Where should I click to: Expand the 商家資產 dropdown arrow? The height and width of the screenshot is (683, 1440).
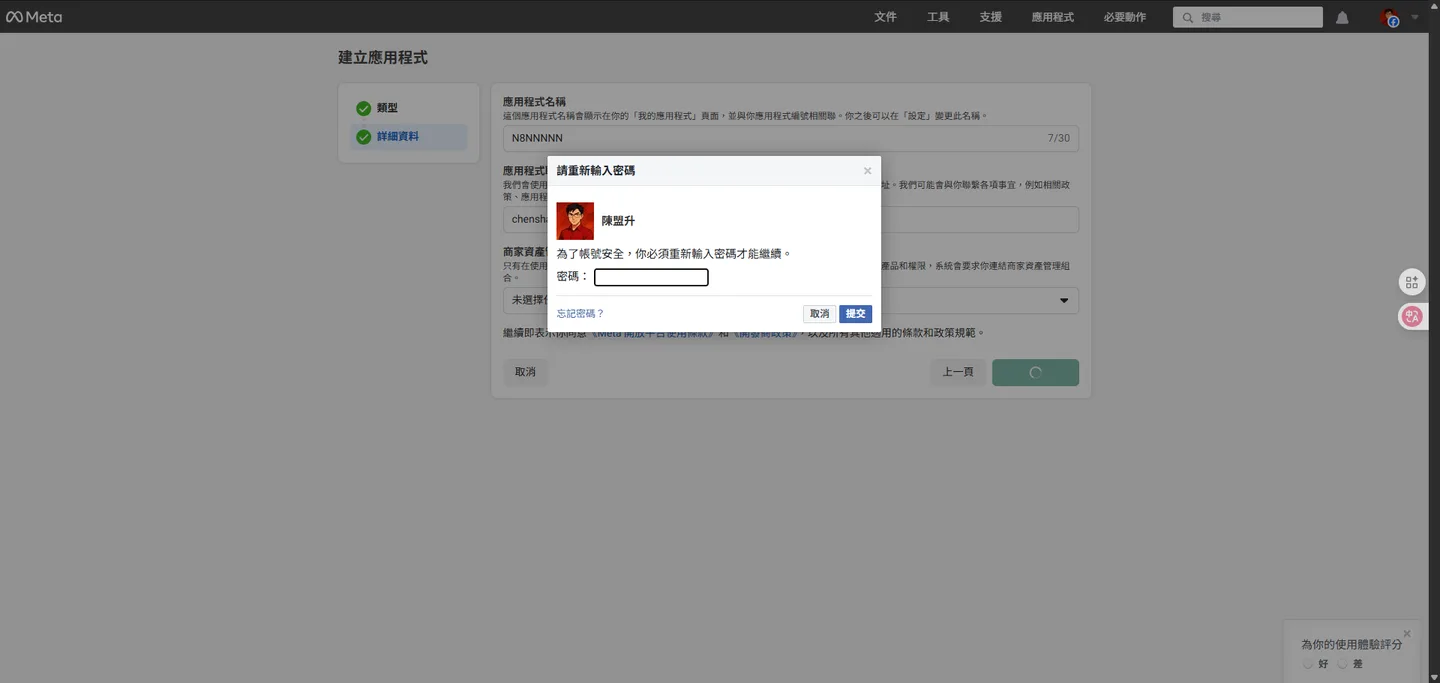(x=1064, y=300)
